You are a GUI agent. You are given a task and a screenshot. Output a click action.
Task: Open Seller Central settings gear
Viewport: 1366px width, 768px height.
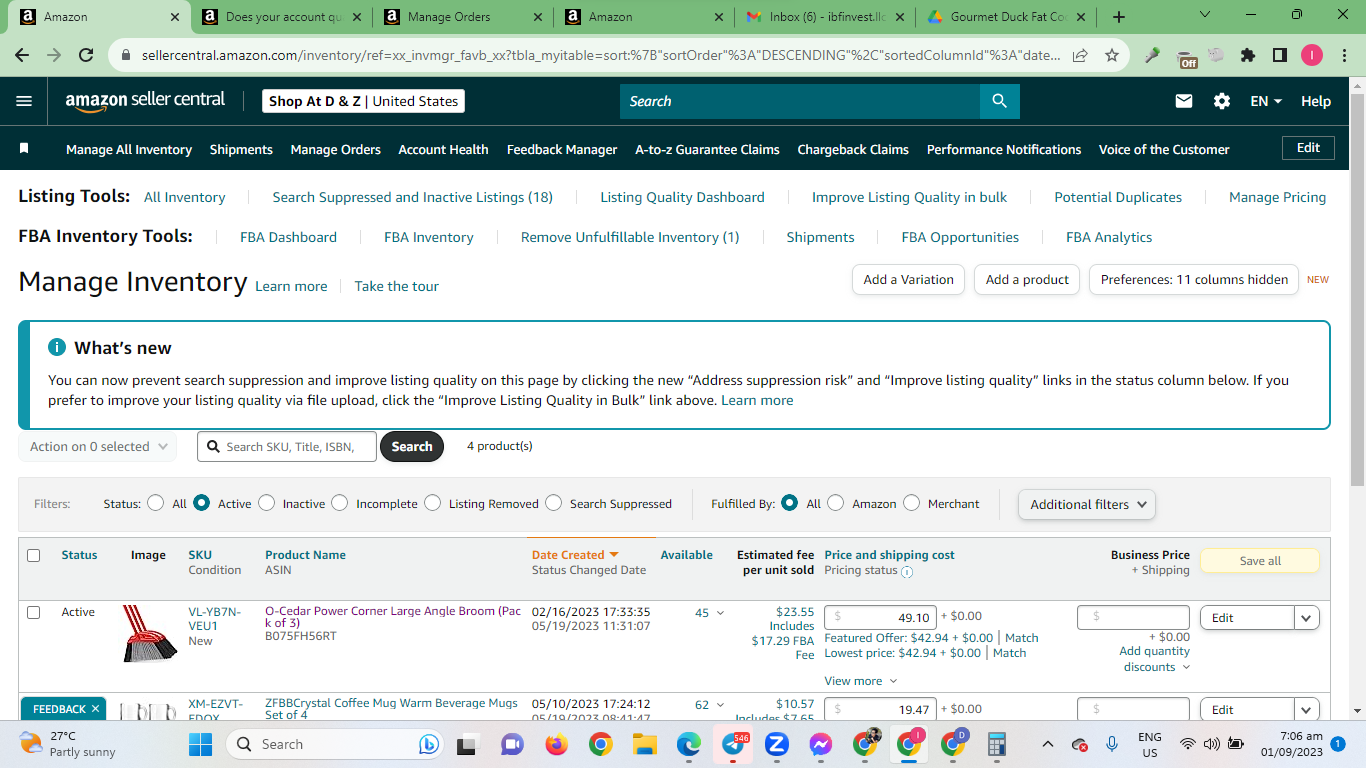pos(1222,101)
